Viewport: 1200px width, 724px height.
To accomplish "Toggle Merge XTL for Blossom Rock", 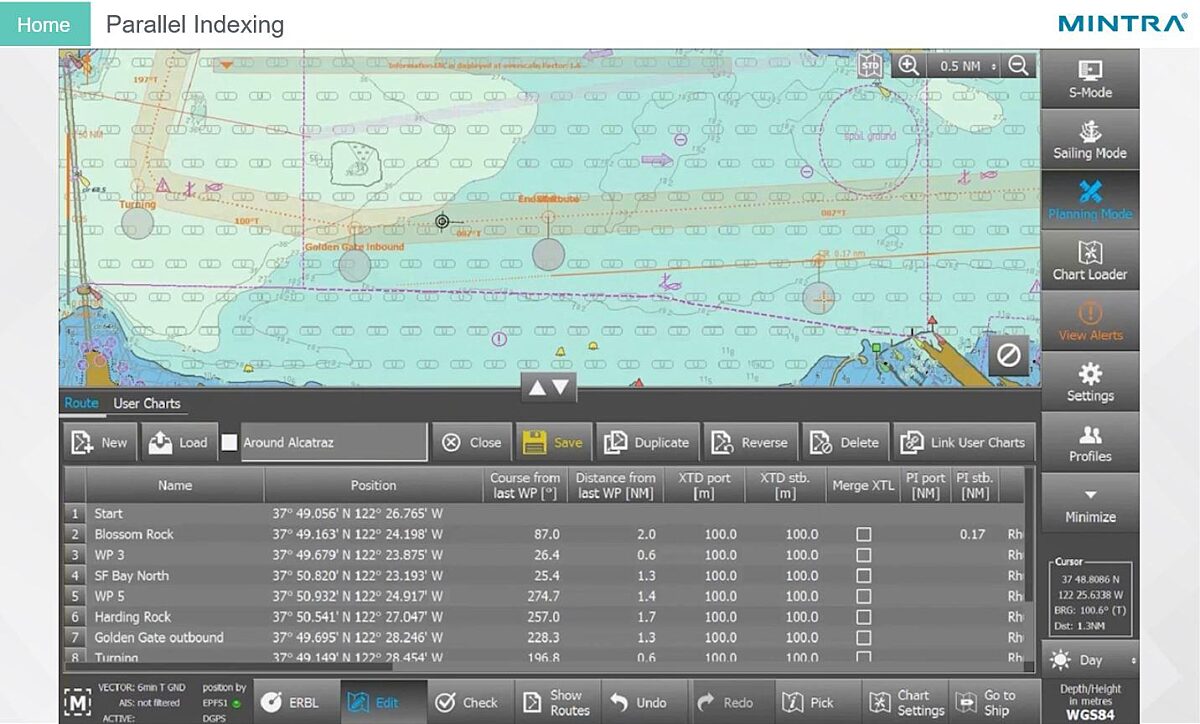I will pos(863,534).
